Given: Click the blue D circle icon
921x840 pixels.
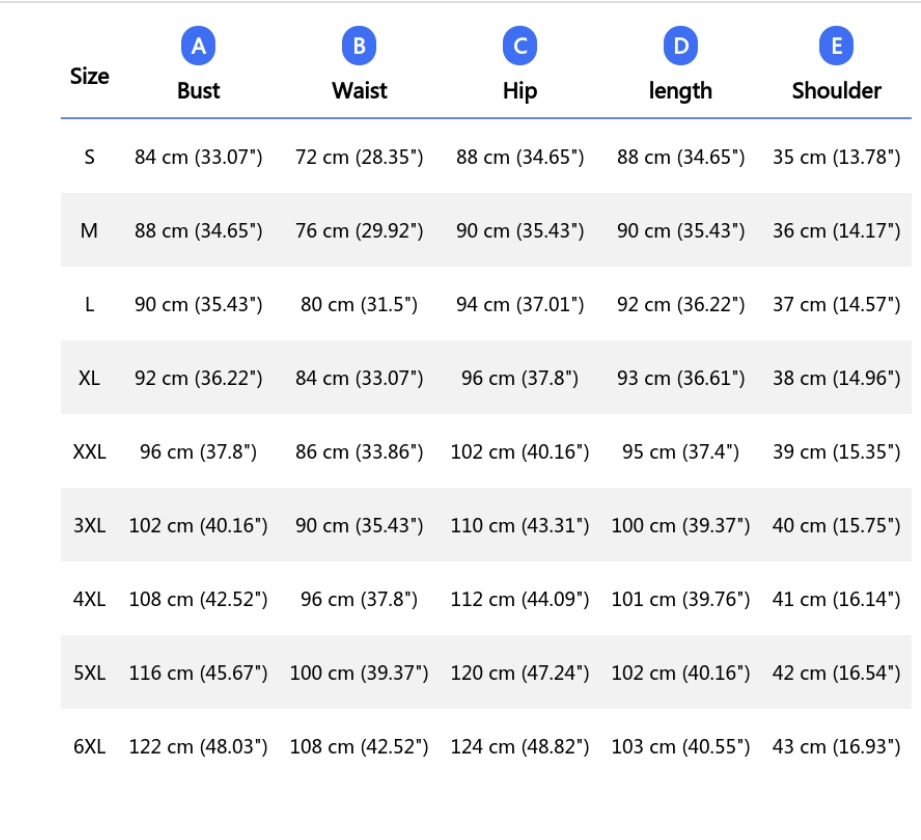Looking at the screenshot, I should tap(681, 46).
